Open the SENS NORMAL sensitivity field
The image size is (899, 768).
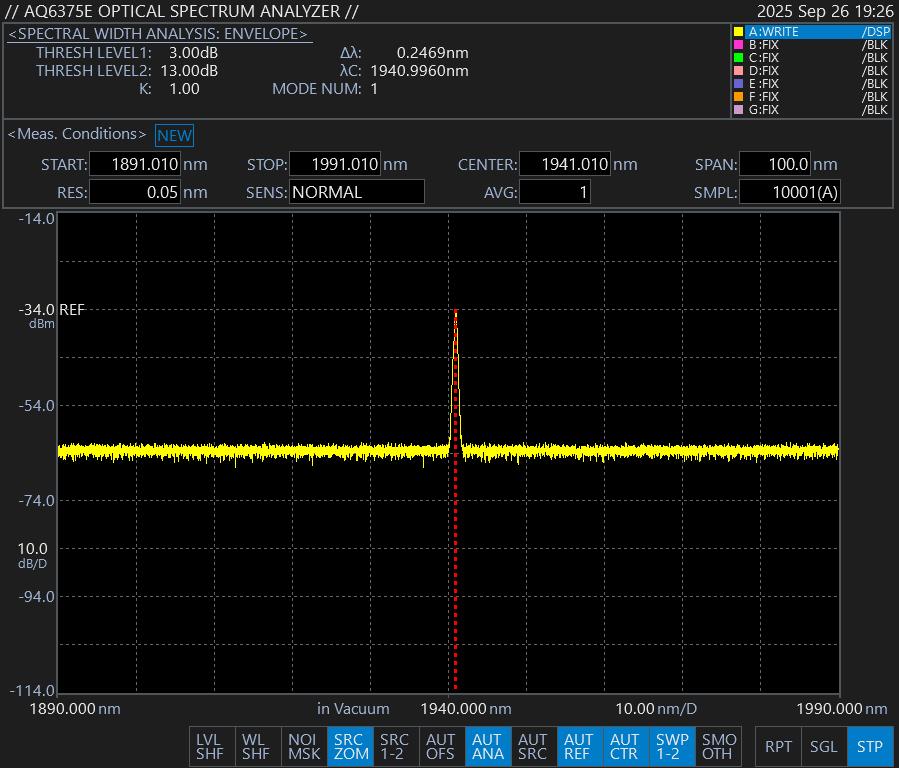356,192
